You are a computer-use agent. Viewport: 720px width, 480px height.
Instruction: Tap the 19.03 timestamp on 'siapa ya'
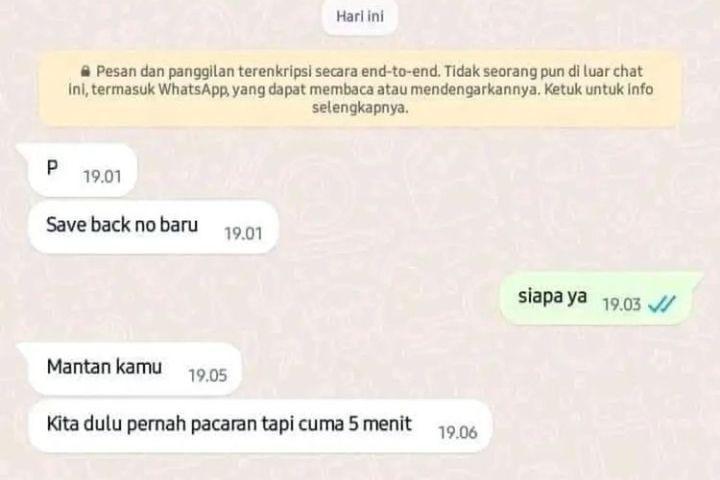click(621, 305)
